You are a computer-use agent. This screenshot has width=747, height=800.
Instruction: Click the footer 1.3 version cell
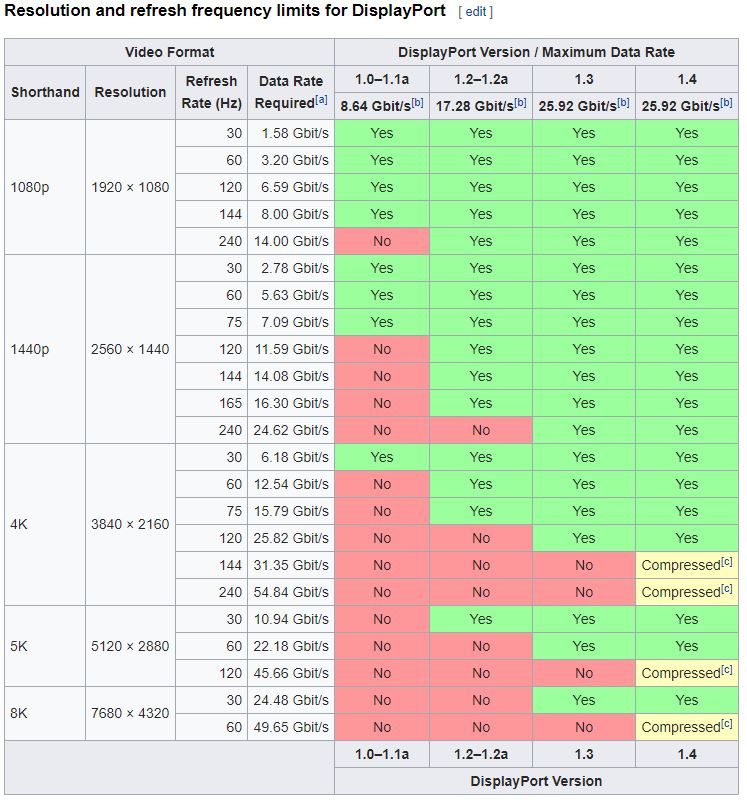584,754
